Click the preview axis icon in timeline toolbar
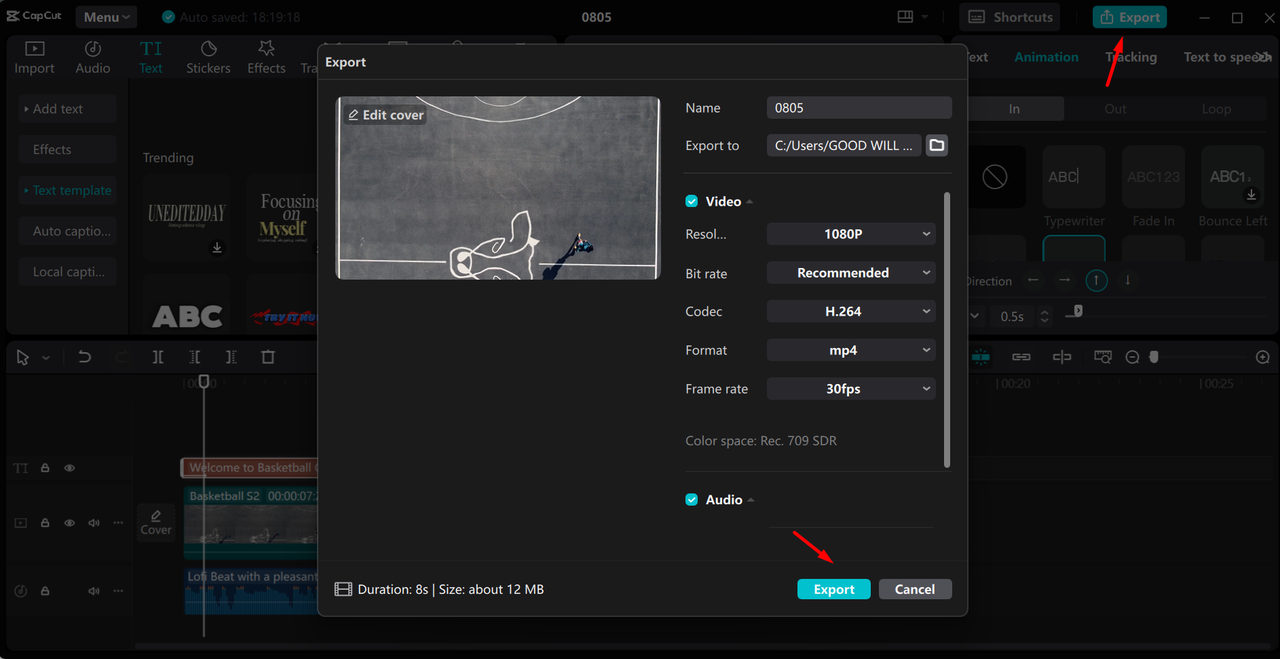This screenshot has width=1280, height=659. [x=1062, y=357]
